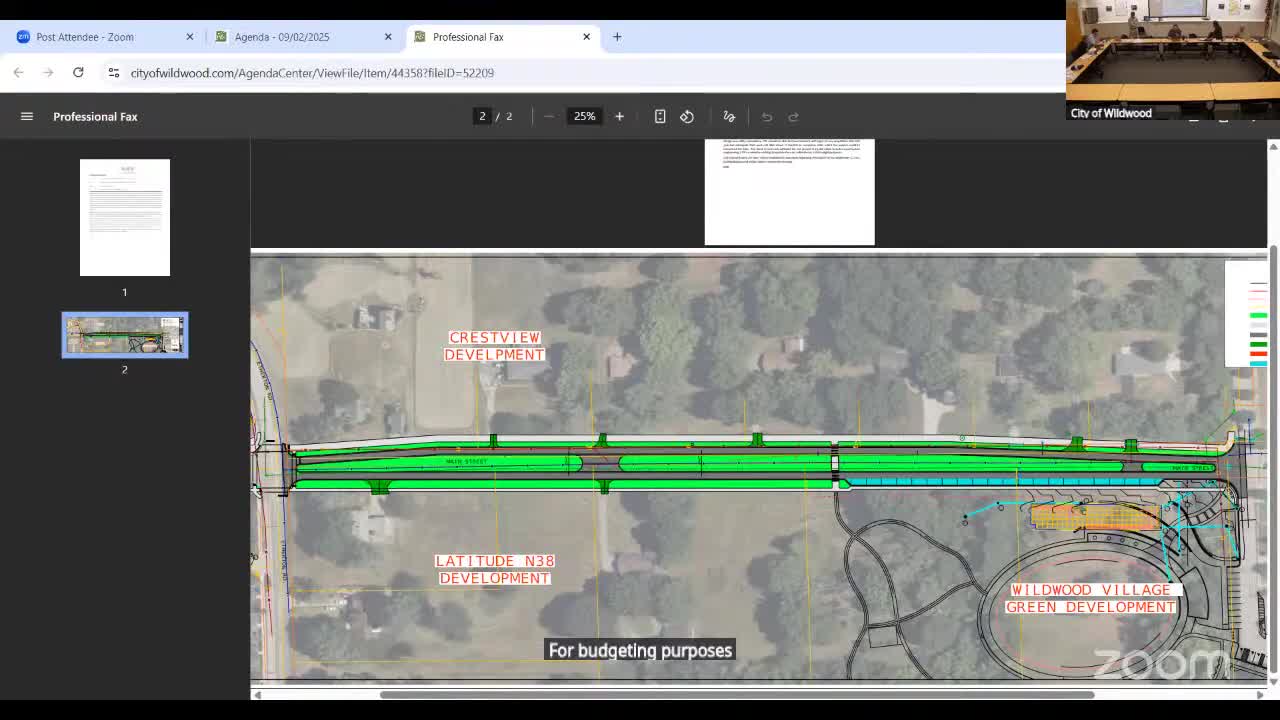
Task: Switch to Agenda - 09/02/2025 tab
Action: [282, 37]
